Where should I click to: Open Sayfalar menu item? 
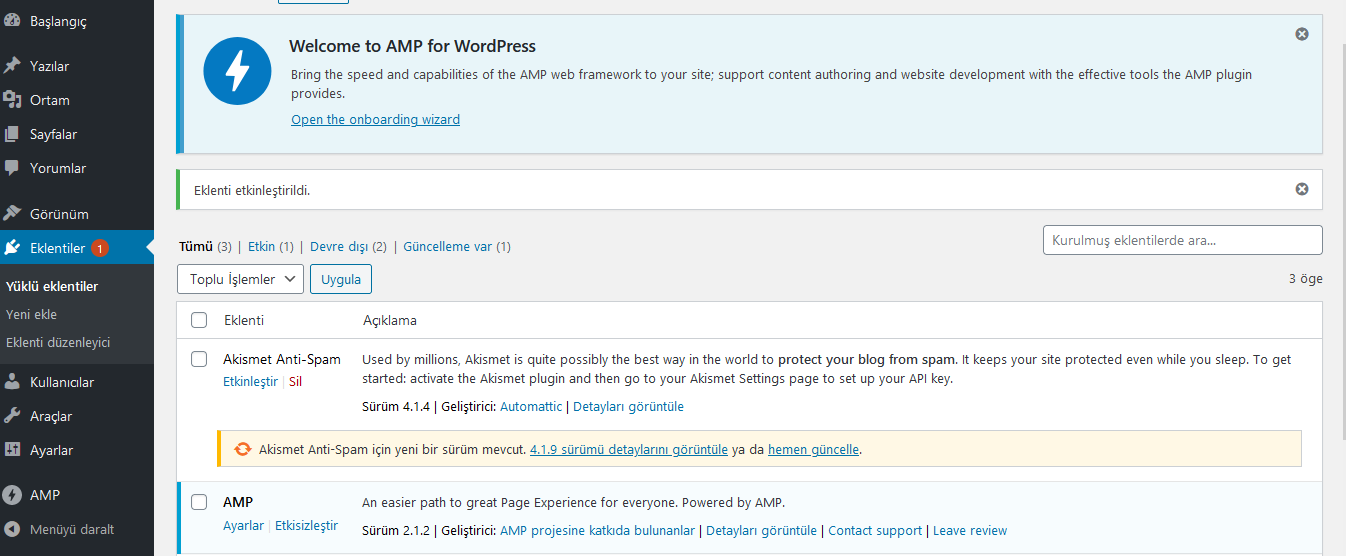pyautogui.click(x=77, y=134)
